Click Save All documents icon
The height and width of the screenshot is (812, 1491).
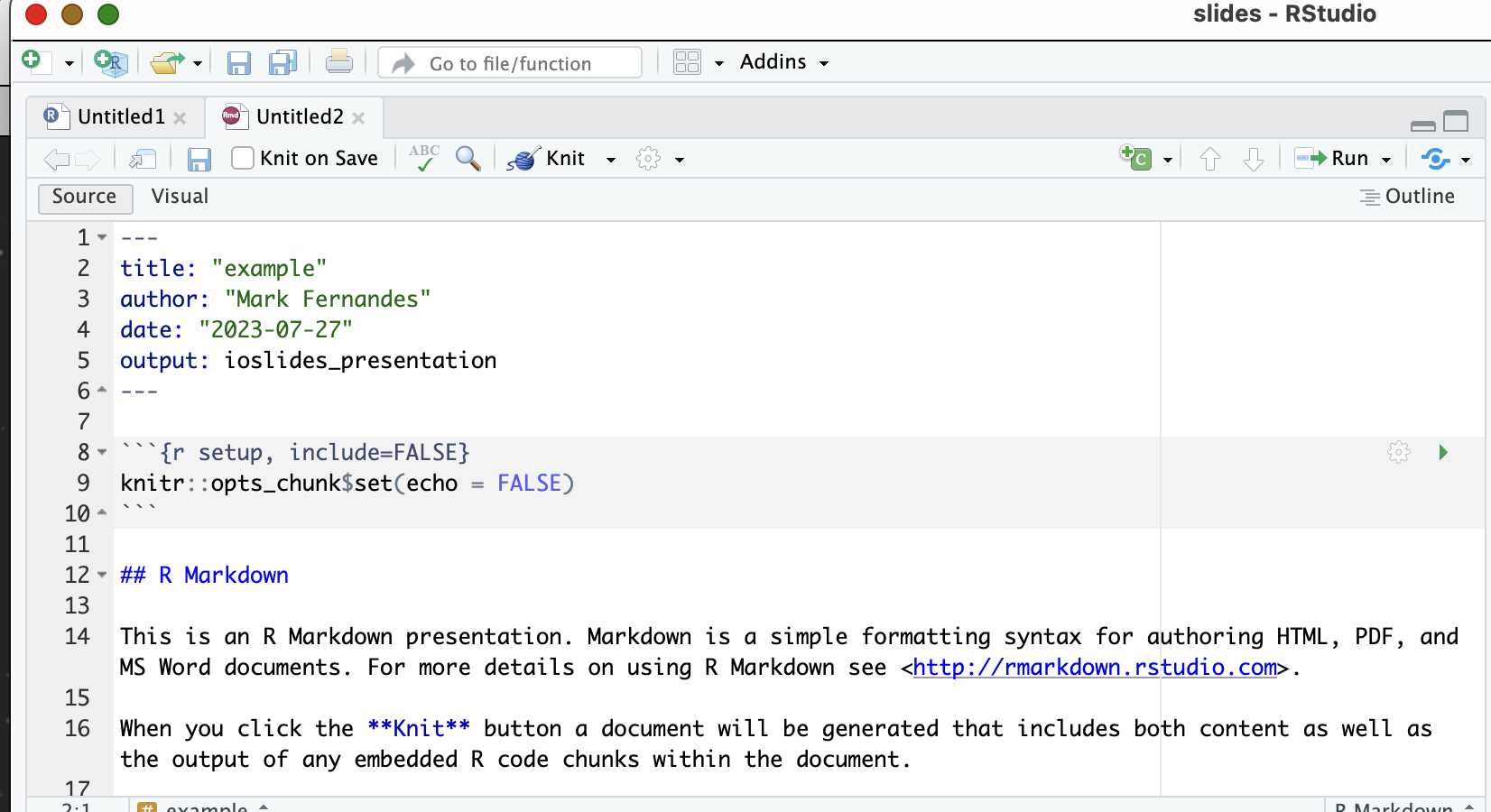point(283,62)
